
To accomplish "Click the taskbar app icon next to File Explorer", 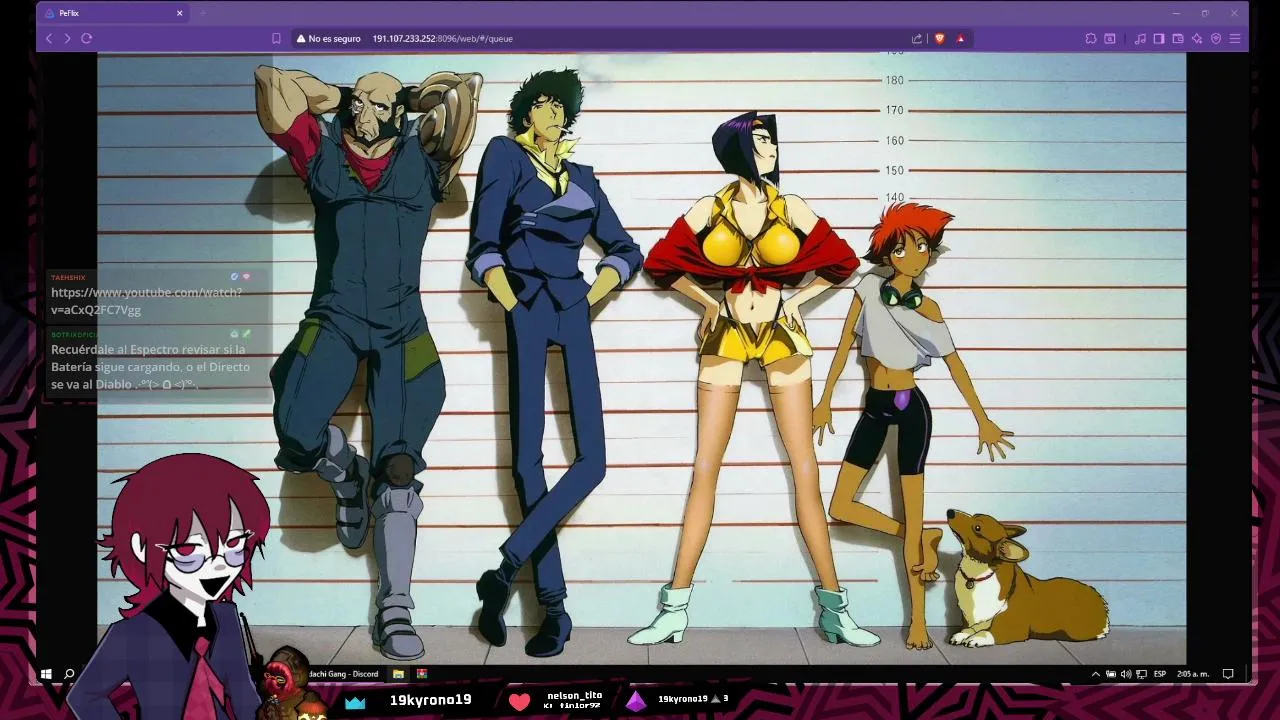I will tap(422, 674).
